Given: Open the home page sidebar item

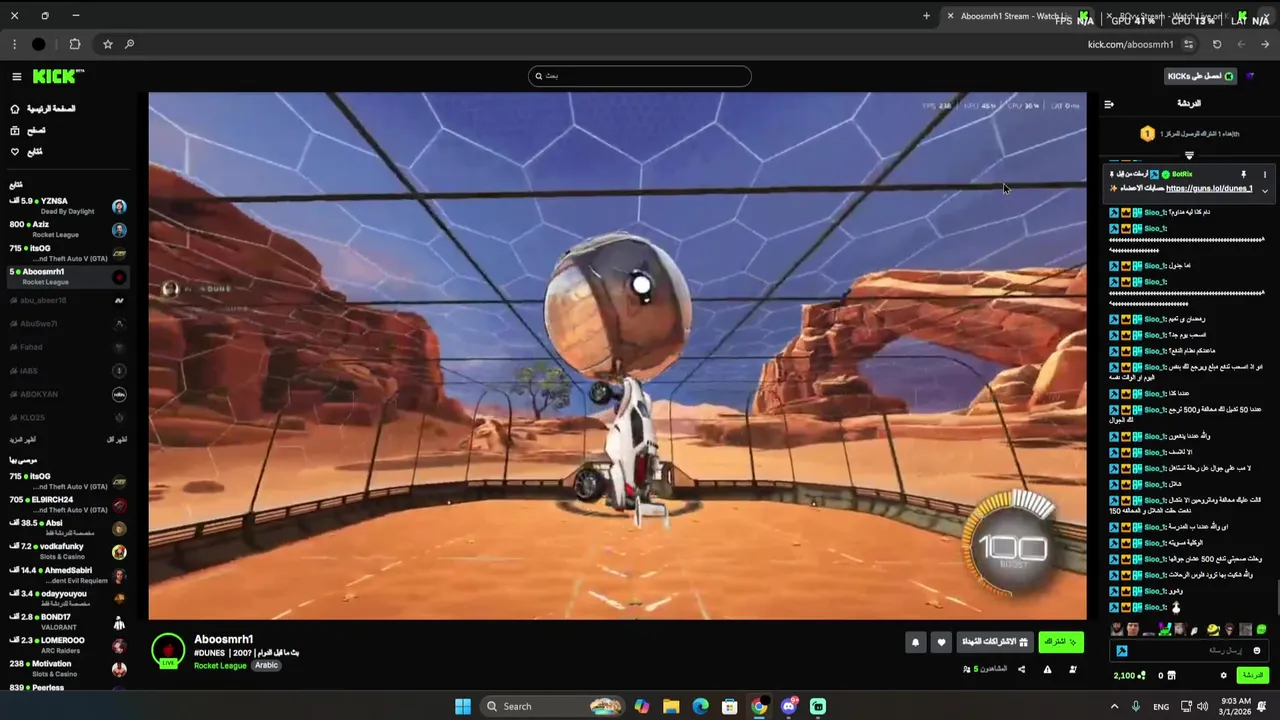Looking at the screenshot, I should 43,109.
